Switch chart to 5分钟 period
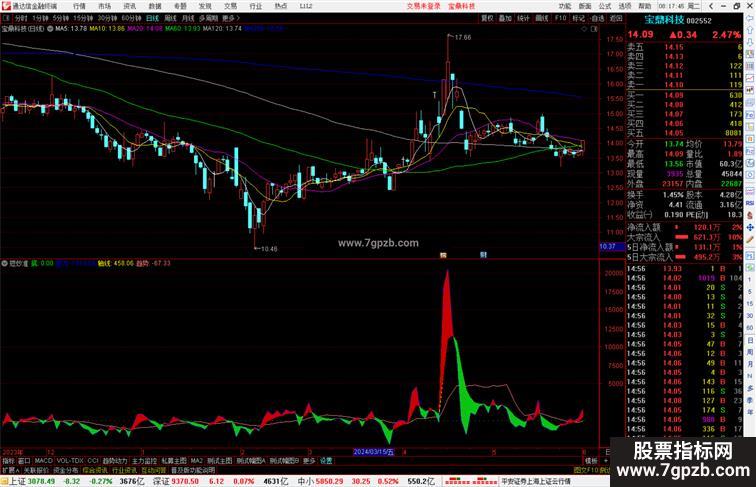This screenshot has height=487, width=756. click(x=61, y=18)
